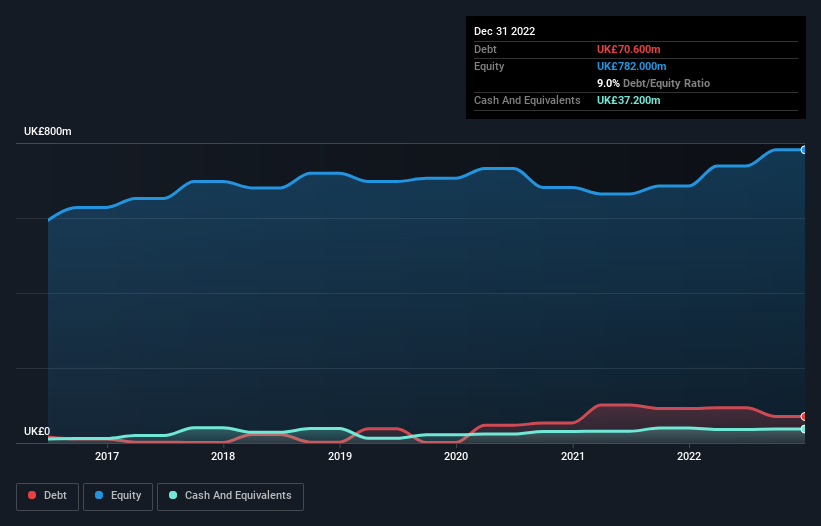This screenshot has height=526, width=821.
Task: Click the 2022 x-axis label
Action: pos(689,456)
